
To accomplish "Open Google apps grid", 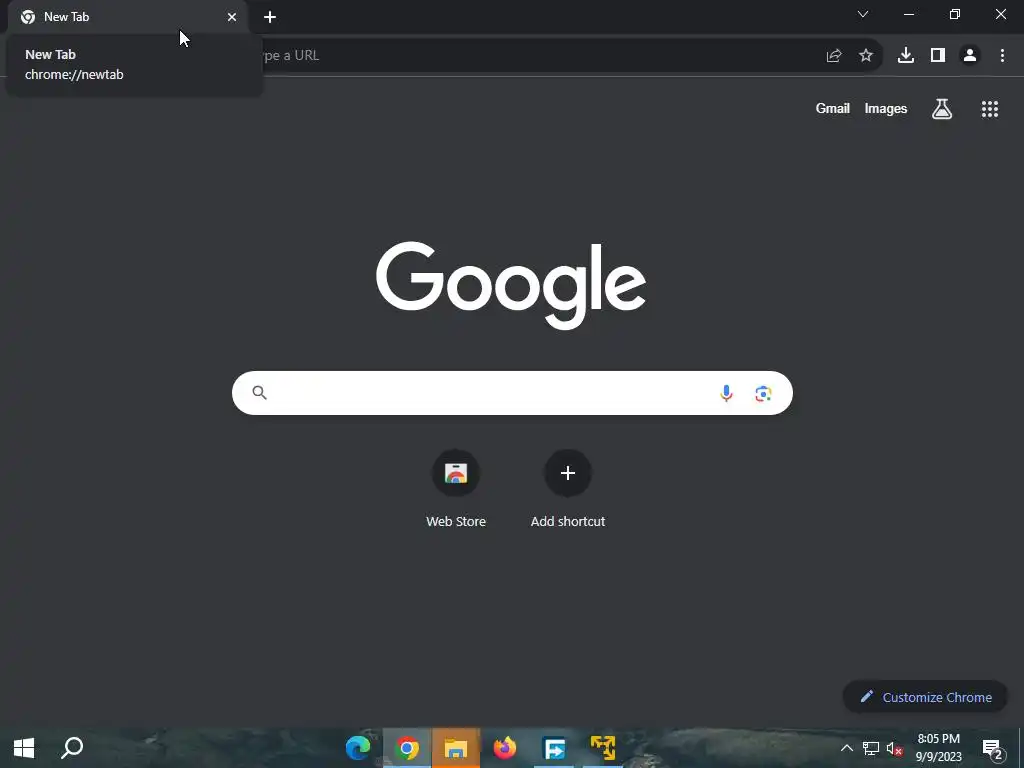I will click(x=990, y=109).
